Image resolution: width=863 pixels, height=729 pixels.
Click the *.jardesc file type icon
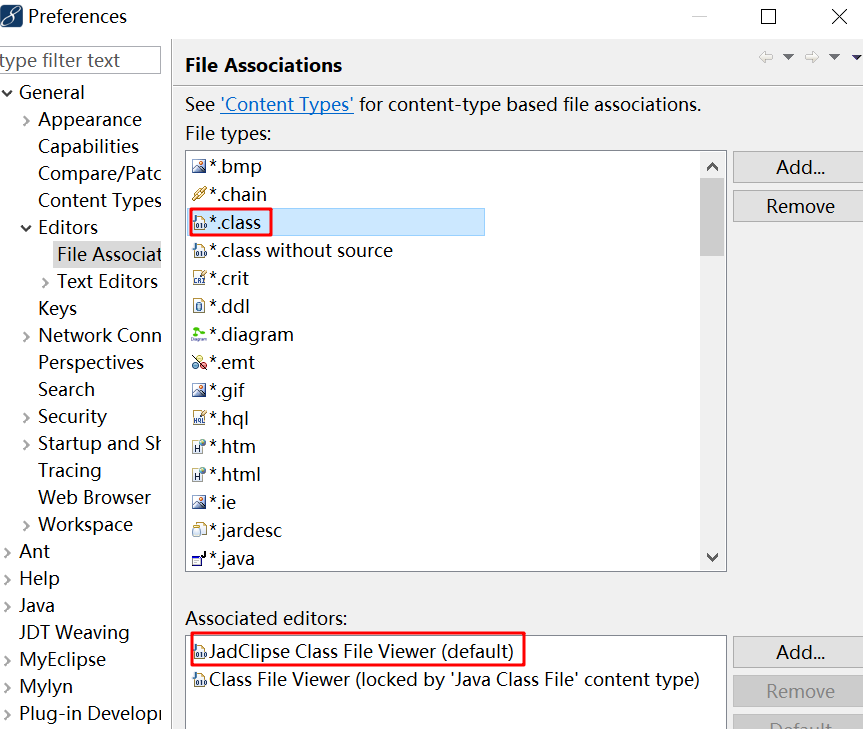[x=199, y=530]
